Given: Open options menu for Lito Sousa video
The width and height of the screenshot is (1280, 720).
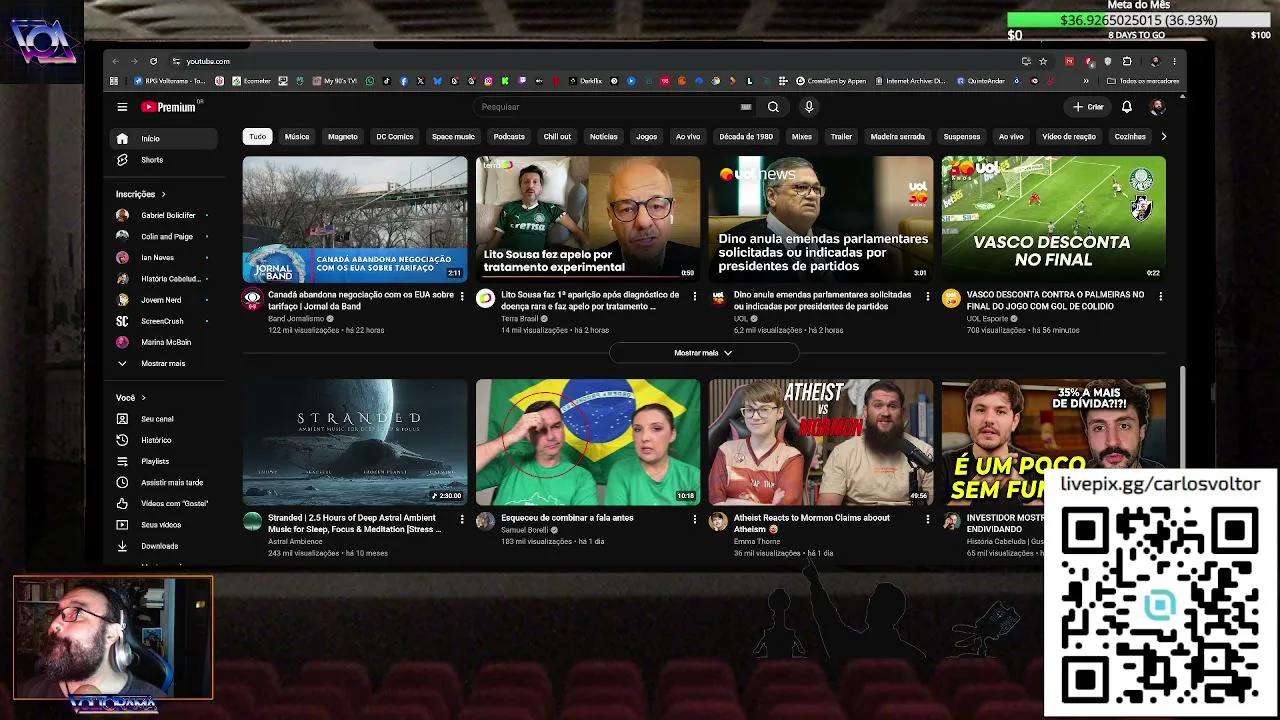Looking at the screenshot, I should [695, 296].
